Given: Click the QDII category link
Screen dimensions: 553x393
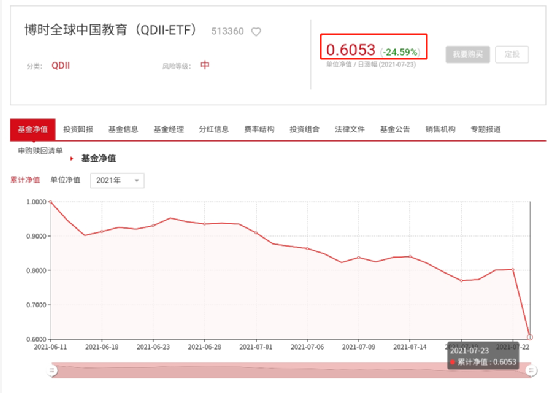Looking at the screenshot, I should point(61,66).
